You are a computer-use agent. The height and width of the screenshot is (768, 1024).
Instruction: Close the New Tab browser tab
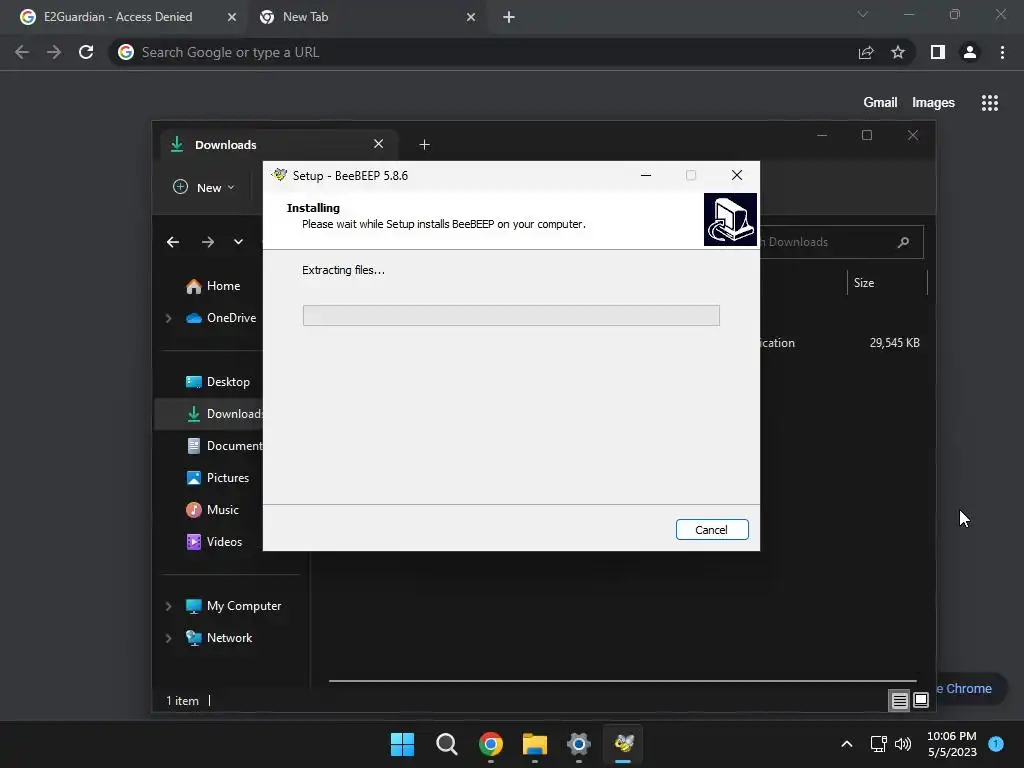click(471, 18)
